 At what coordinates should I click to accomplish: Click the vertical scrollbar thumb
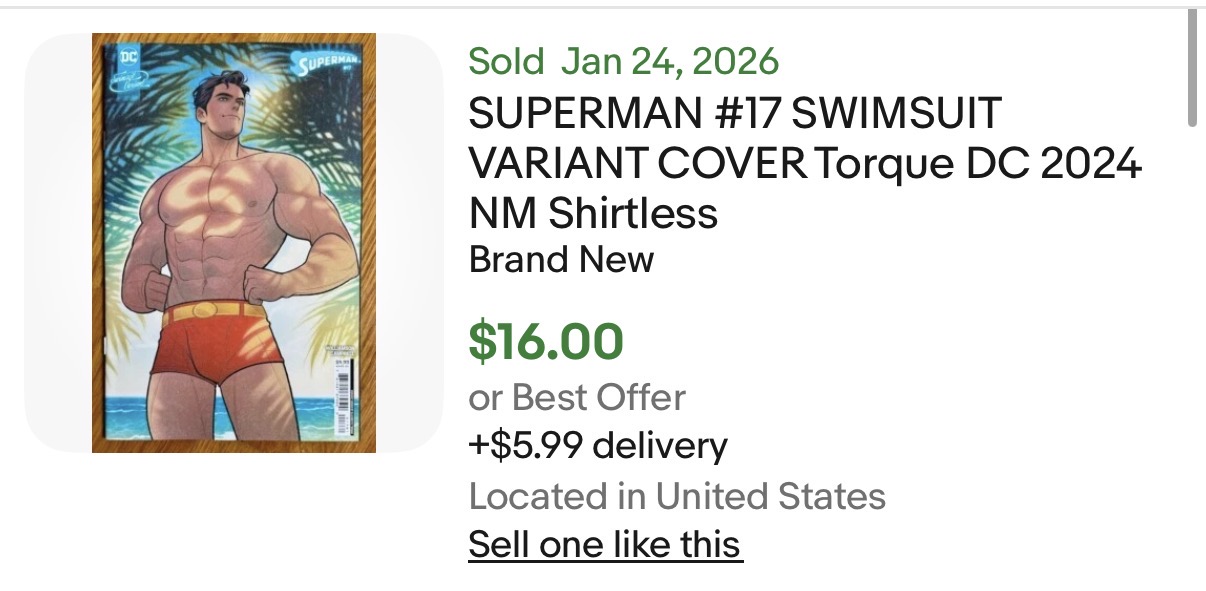1191,68
